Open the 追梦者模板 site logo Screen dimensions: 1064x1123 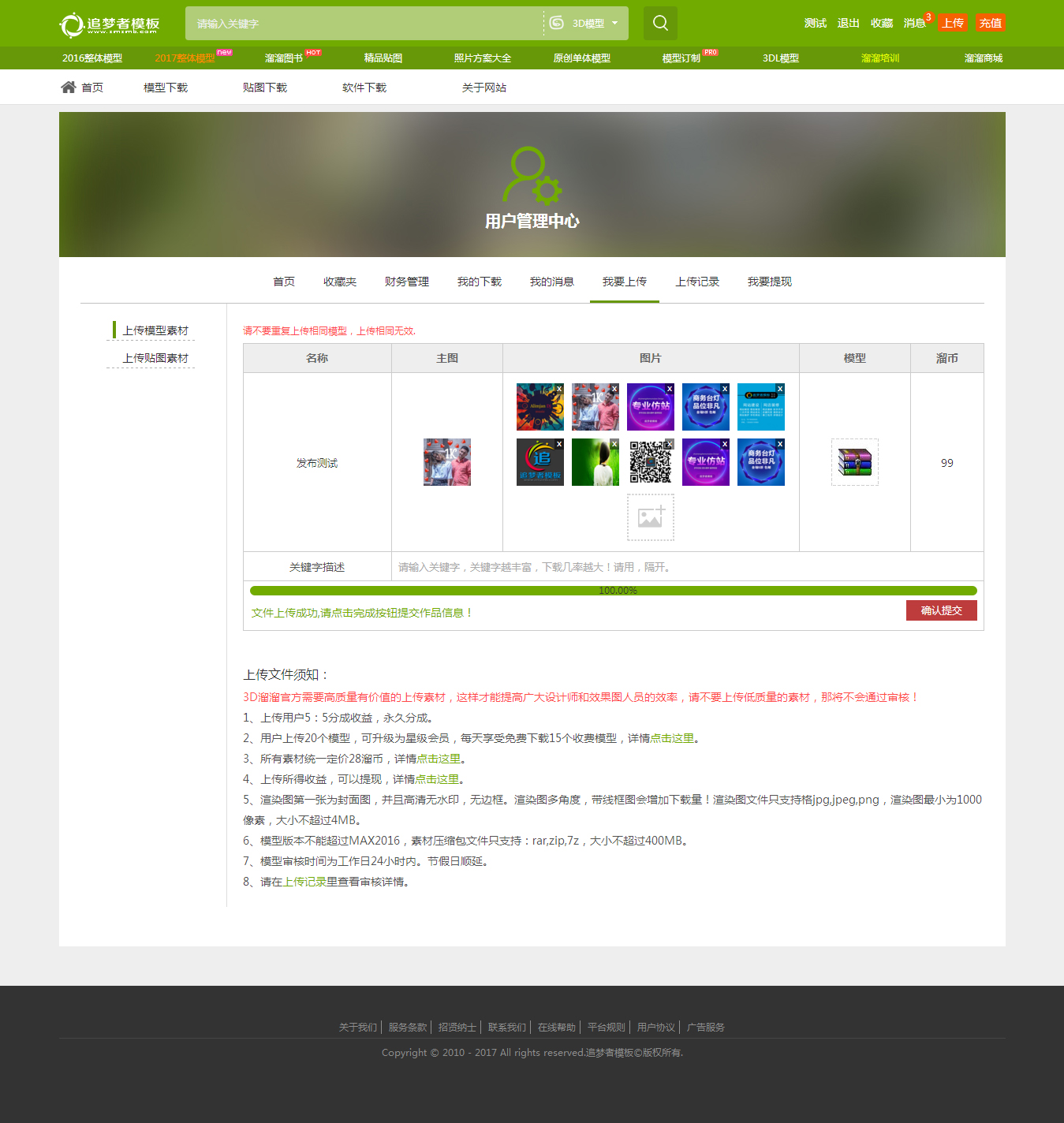click(x=110, y=24)
